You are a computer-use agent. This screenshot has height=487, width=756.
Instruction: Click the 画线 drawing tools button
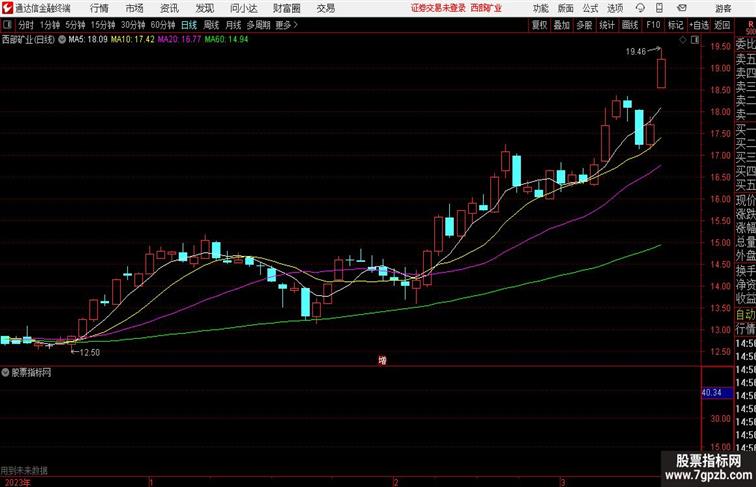pos(630,25)
